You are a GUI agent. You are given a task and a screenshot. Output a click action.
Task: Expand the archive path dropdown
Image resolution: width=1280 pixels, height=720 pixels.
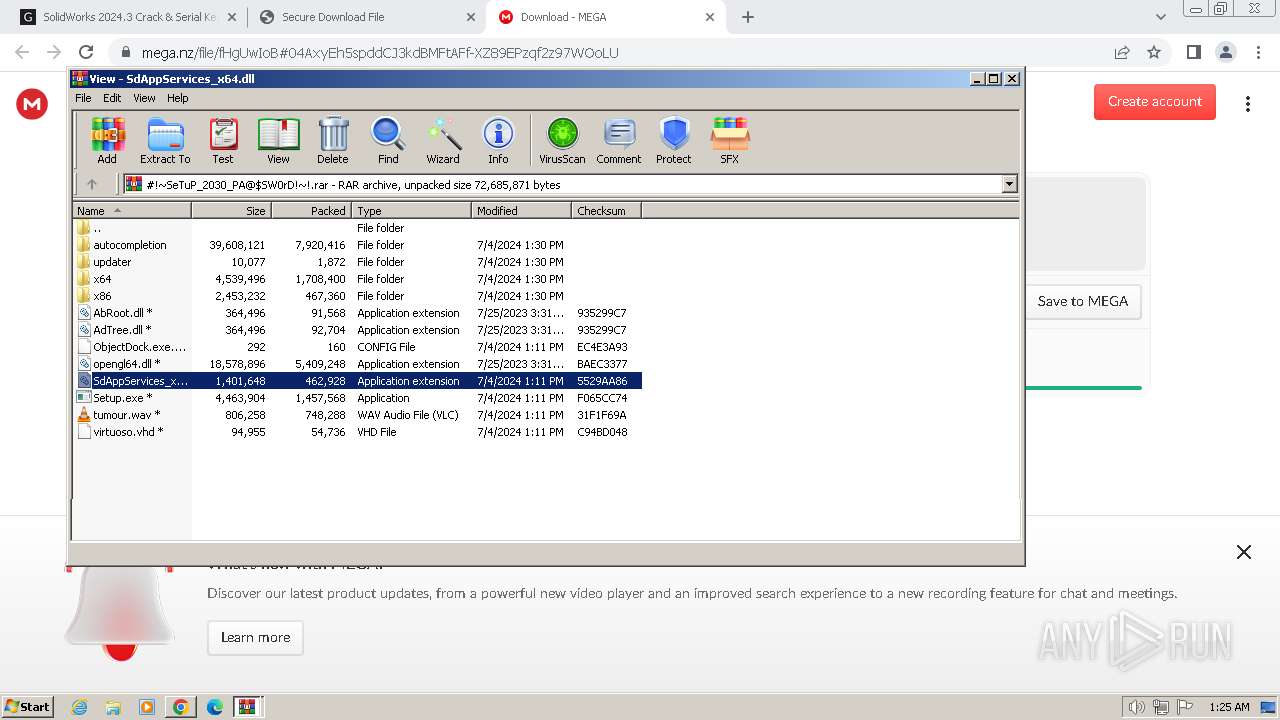tap(1009, 184)
